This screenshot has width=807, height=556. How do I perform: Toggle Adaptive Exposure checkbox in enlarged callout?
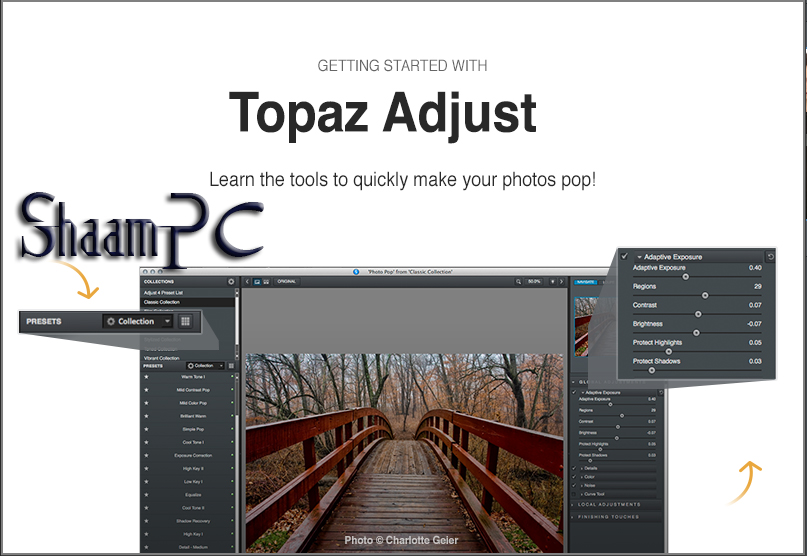tap(624, 256)
